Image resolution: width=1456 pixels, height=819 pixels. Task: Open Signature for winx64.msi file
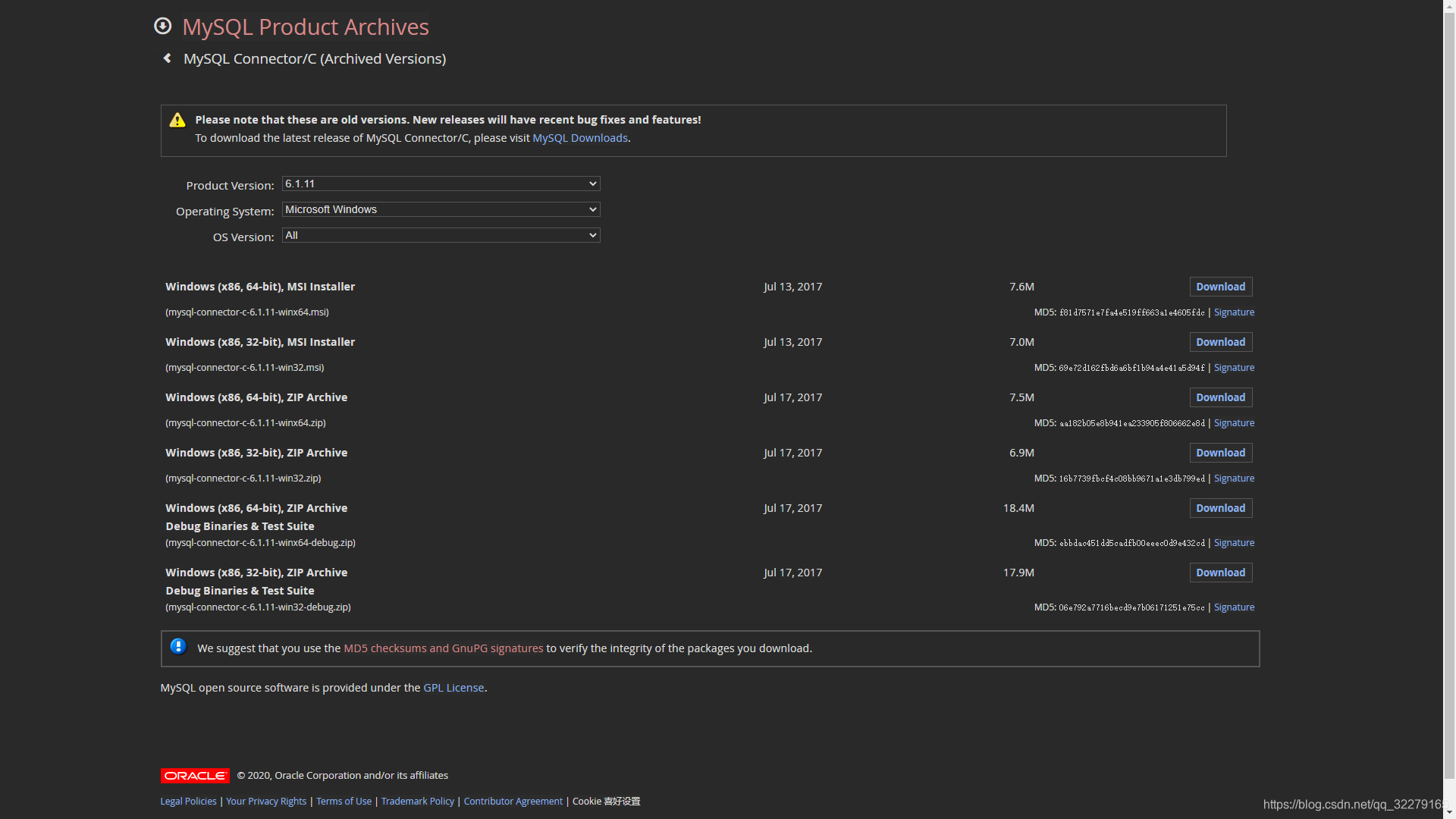[1234, 312]
